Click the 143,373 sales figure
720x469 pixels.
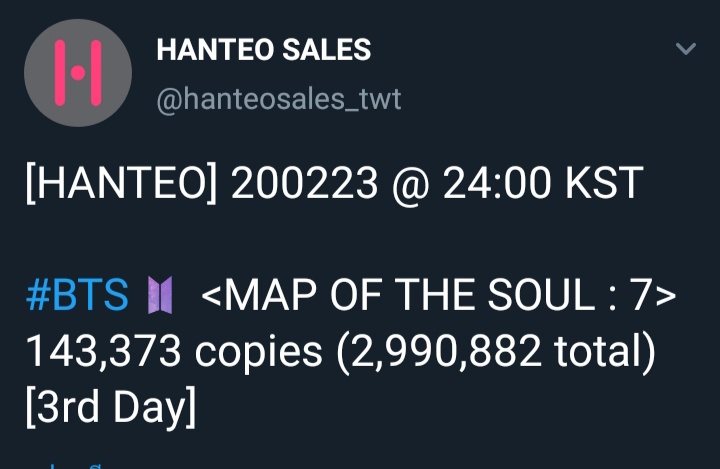102,352
